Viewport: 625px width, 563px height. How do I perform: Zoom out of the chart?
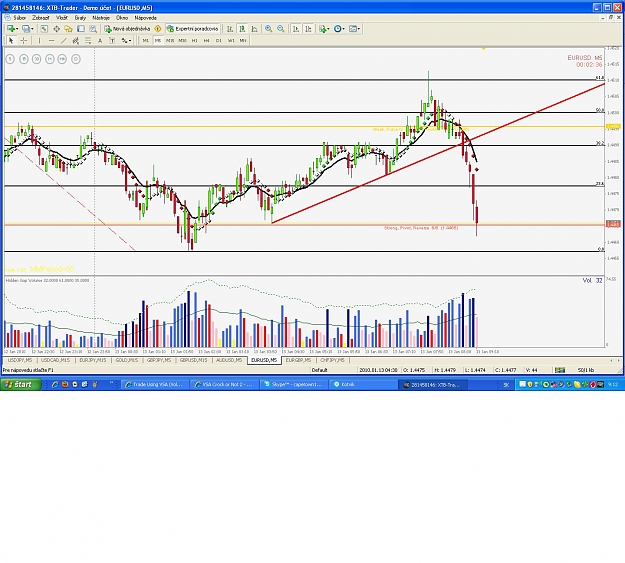tap(281, 29)
